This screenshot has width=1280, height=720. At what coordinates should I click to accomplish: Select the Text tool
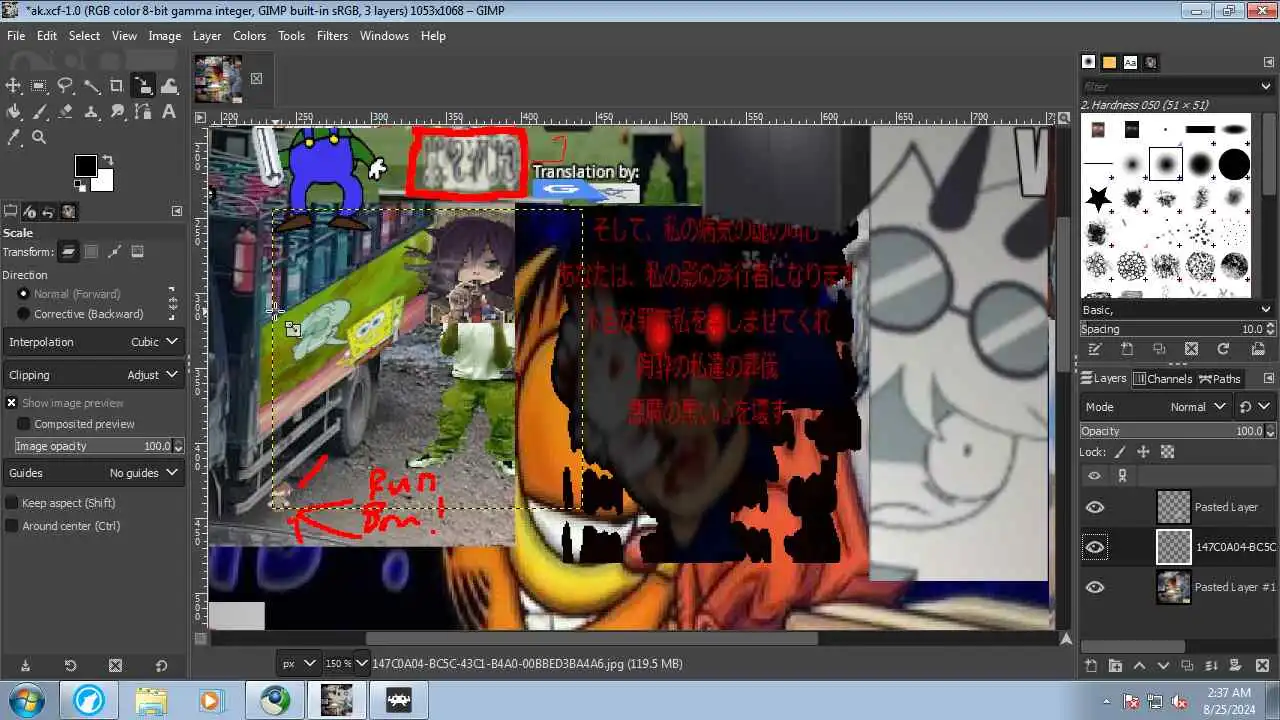[169, 112]
